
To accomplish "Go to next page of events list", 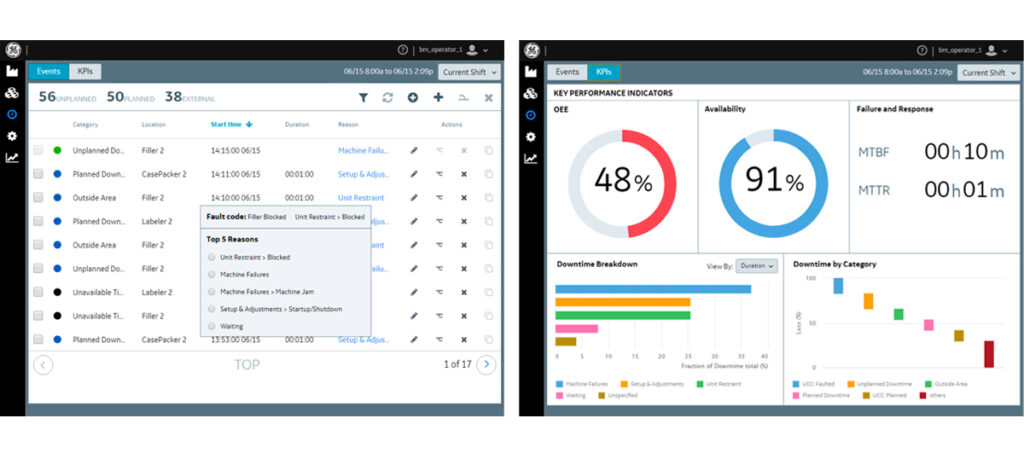I will click(486, 365).
